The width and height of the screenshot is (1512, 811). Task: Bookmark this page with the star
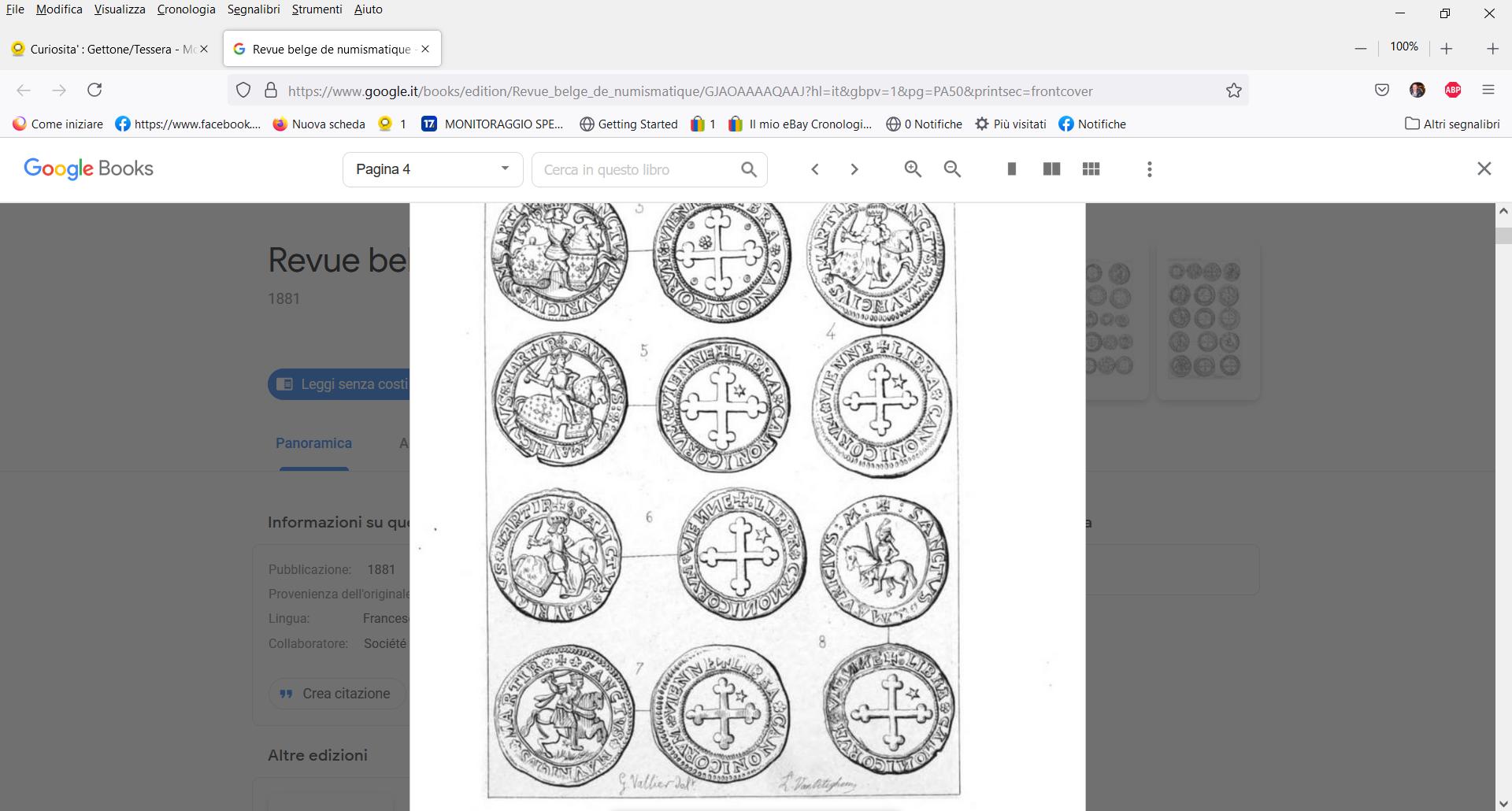[x=1234, y=91]
